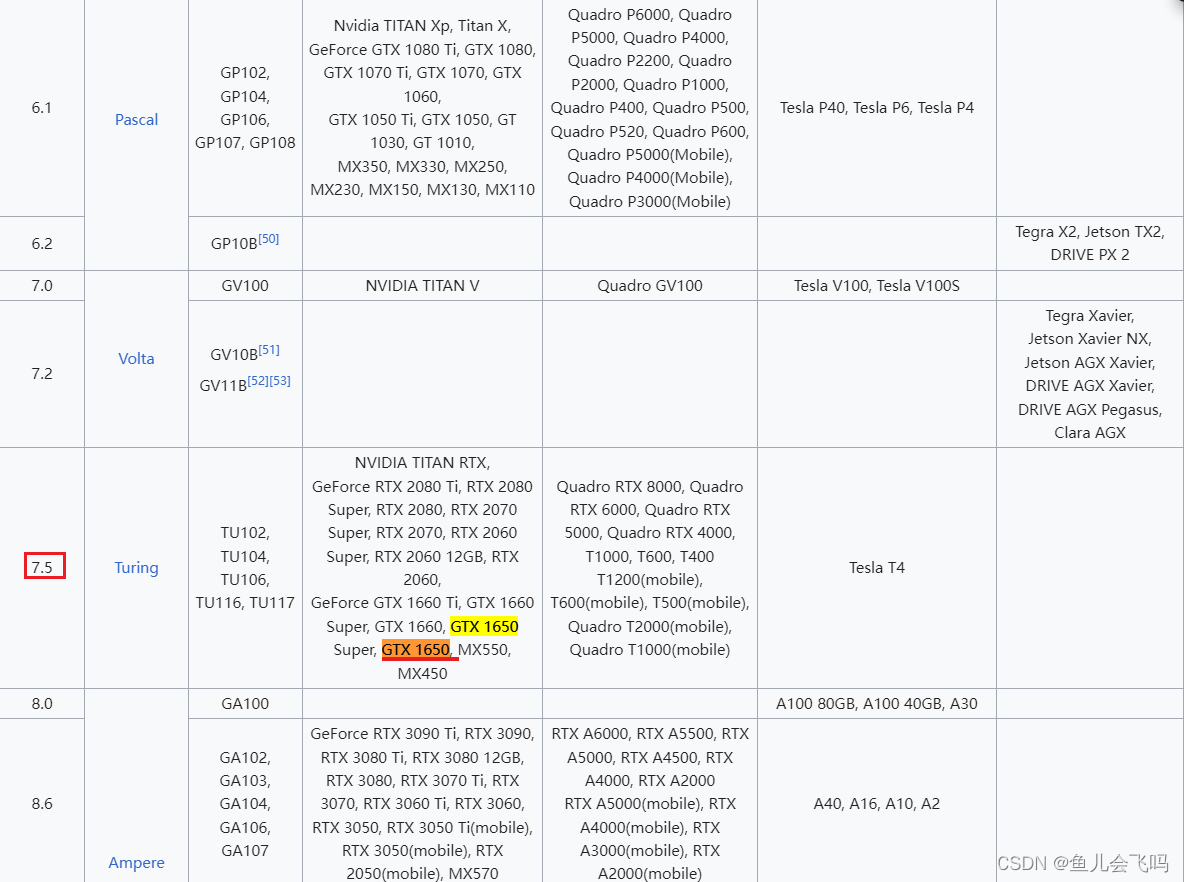Screen dimensions: 1184x882
Task: Click the Nvidia TITAN Xp GeForce list cell
Action: tap(422, 108)
